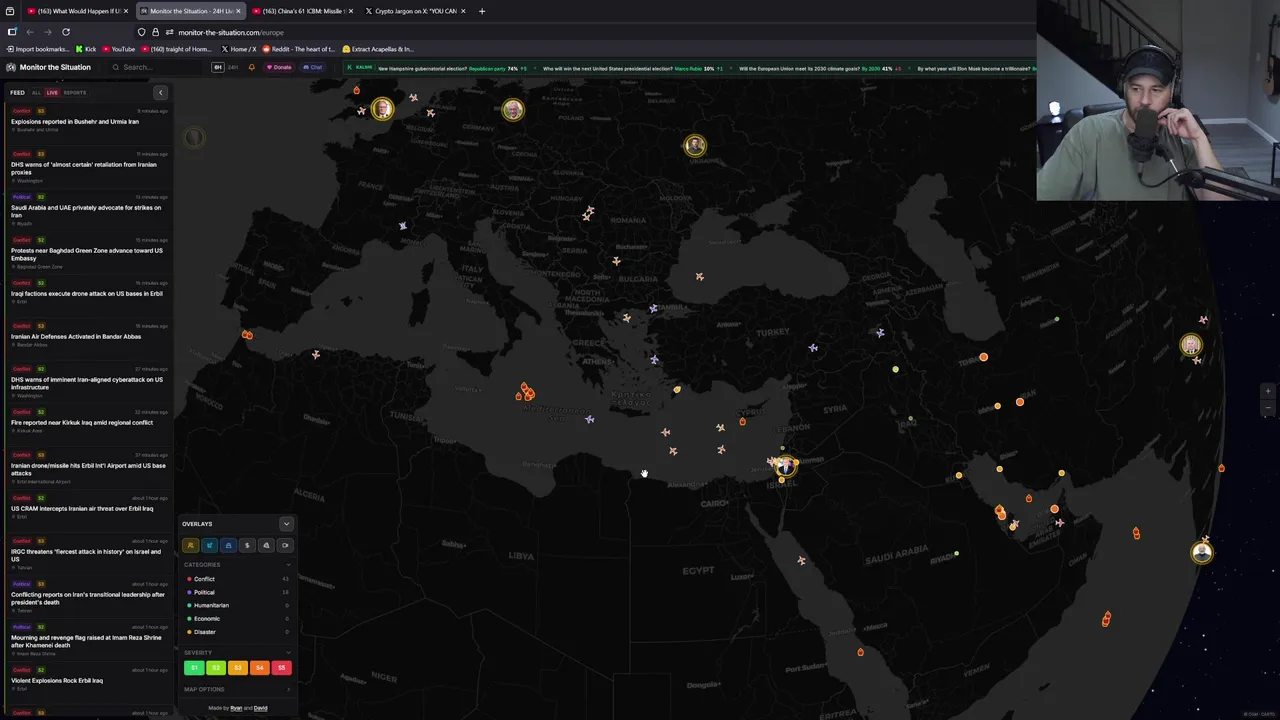Select severity S2 lime swatch
The width and height of the screenshot is (1280, 720).
tap(216, 667)
